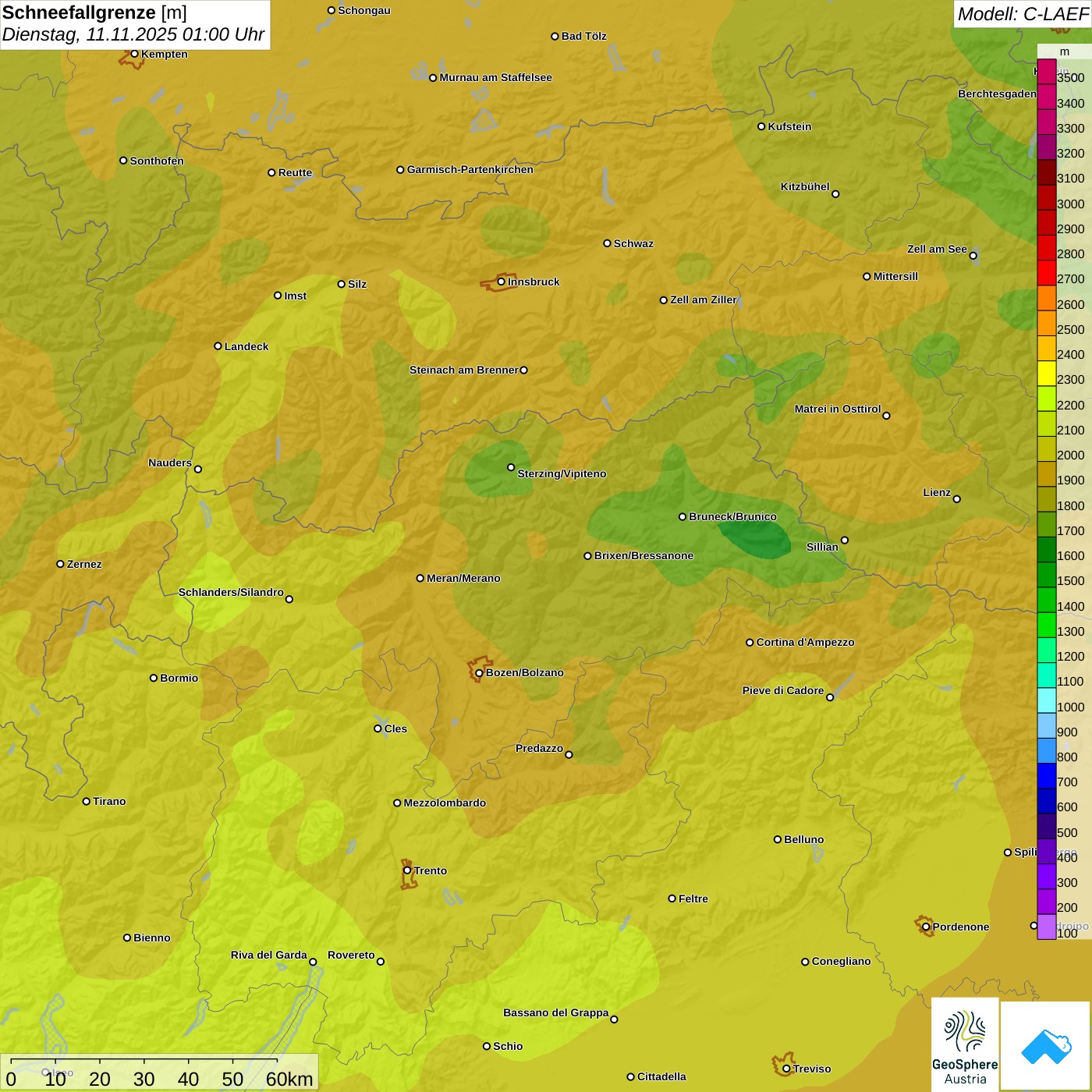This screenshot has width=1092, height=1092.
Task: Click the '3500' legend value
Action: click(x=1070, y=78)
